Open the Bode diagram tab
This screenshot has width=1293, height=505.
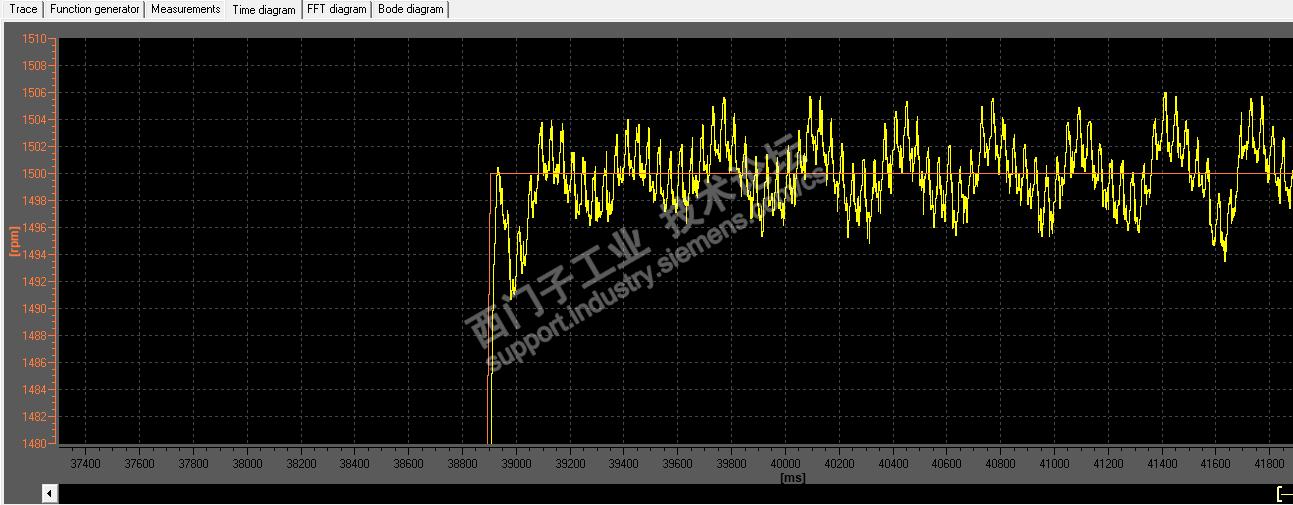[410, 9]
